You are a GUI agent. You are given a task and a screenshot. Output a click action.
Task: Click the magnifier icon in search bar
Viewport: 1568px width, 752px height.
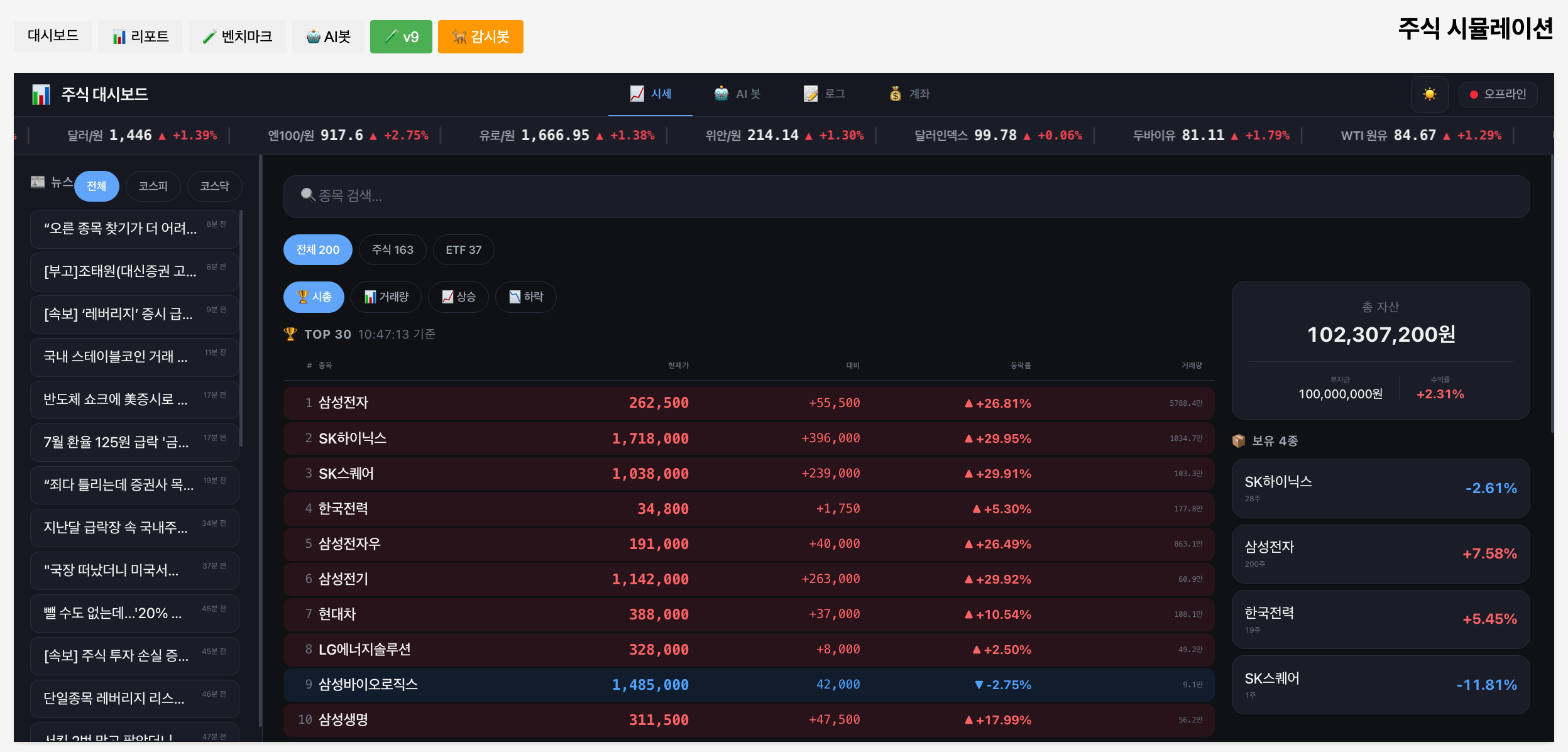click(x=308, y=195)
